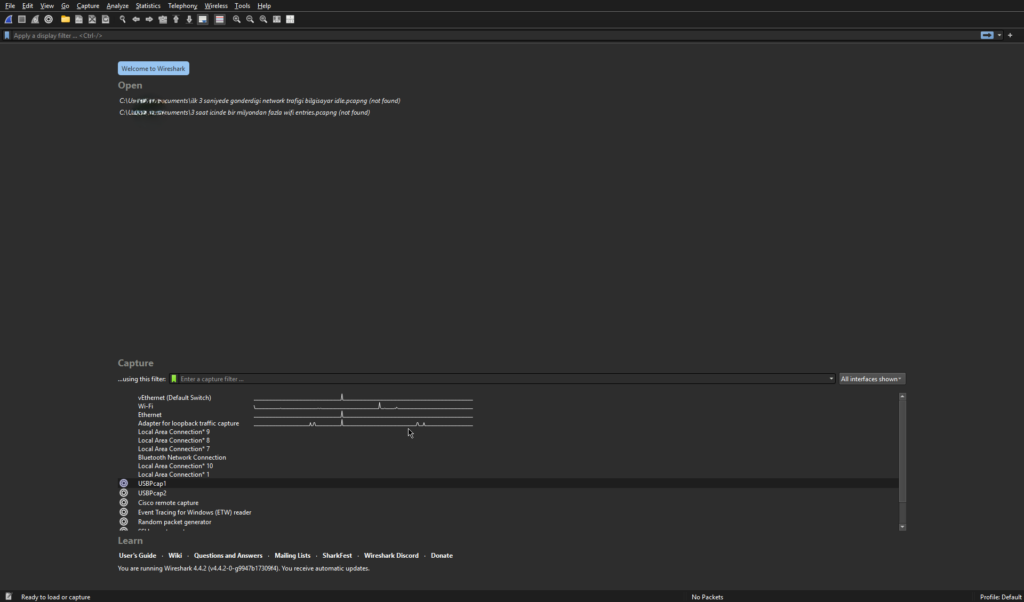Open the Statistics menu
The width and height of the screenshot is (1024, 602).
coord(148,6)
